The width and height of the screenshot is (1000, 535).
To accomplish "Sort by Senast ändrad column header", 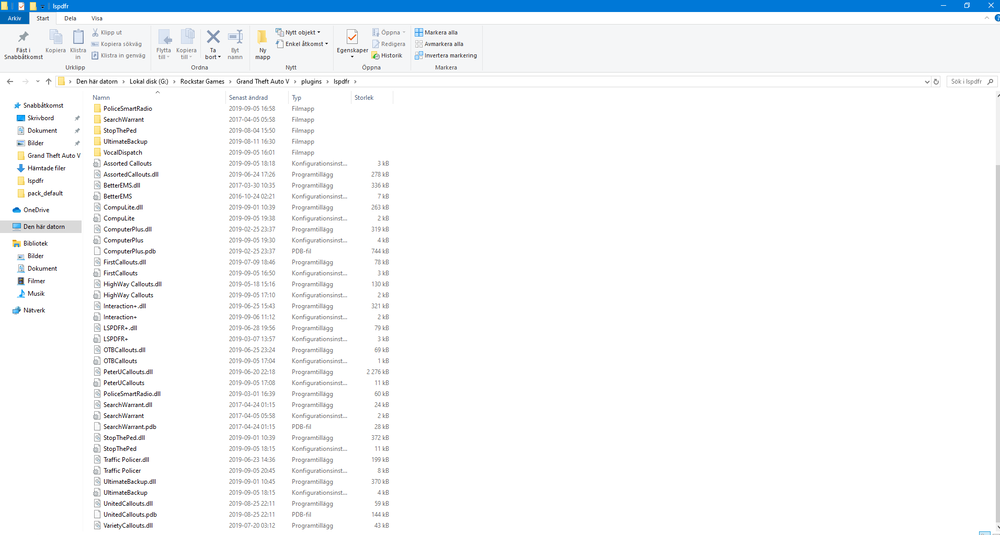I will 257,98.
